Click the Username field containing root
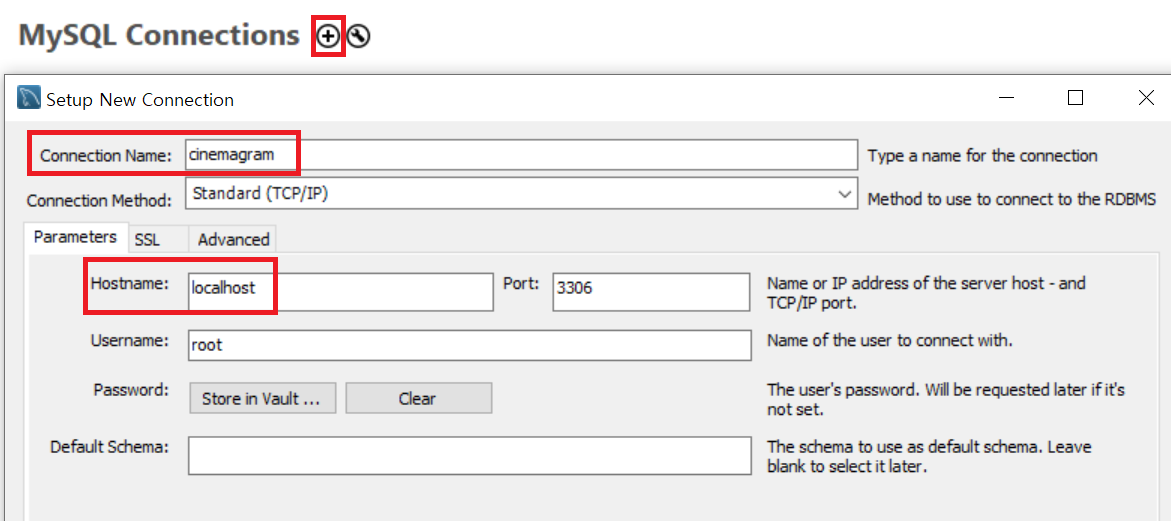 (469, 346)
